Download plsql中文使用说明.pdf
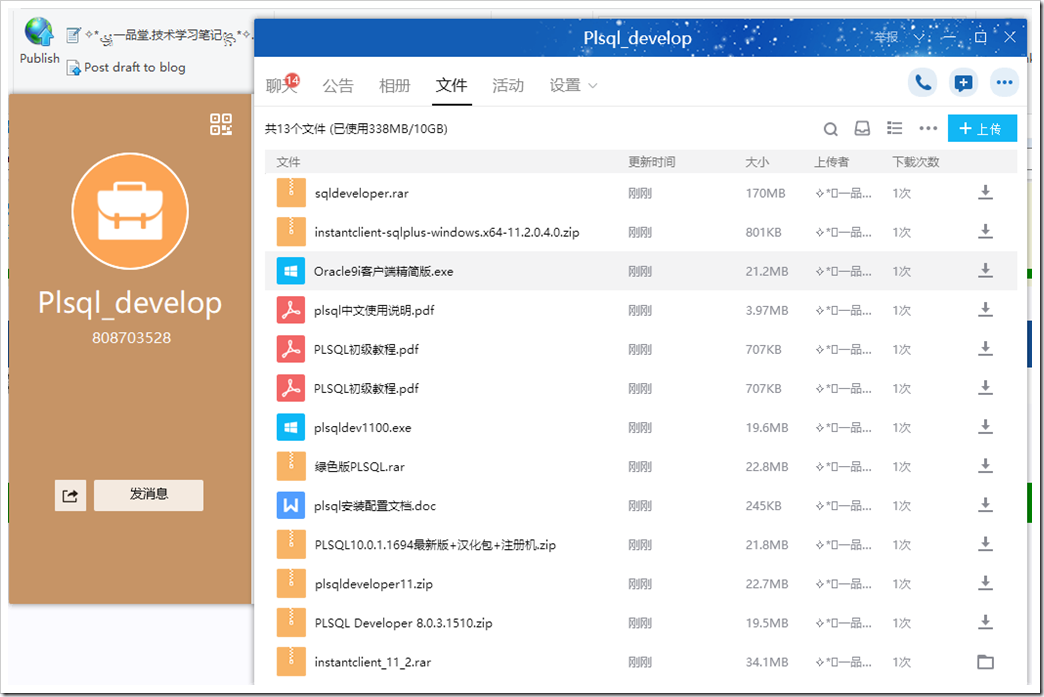This screenshot has height=697, width=1044. pos(985,310)
